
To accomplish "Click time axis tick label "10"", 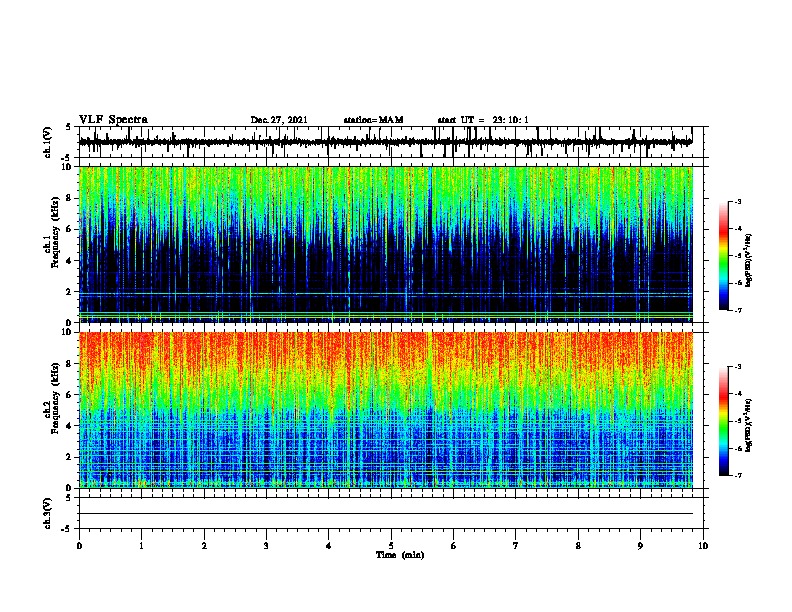I will click(x=703, y=546).
